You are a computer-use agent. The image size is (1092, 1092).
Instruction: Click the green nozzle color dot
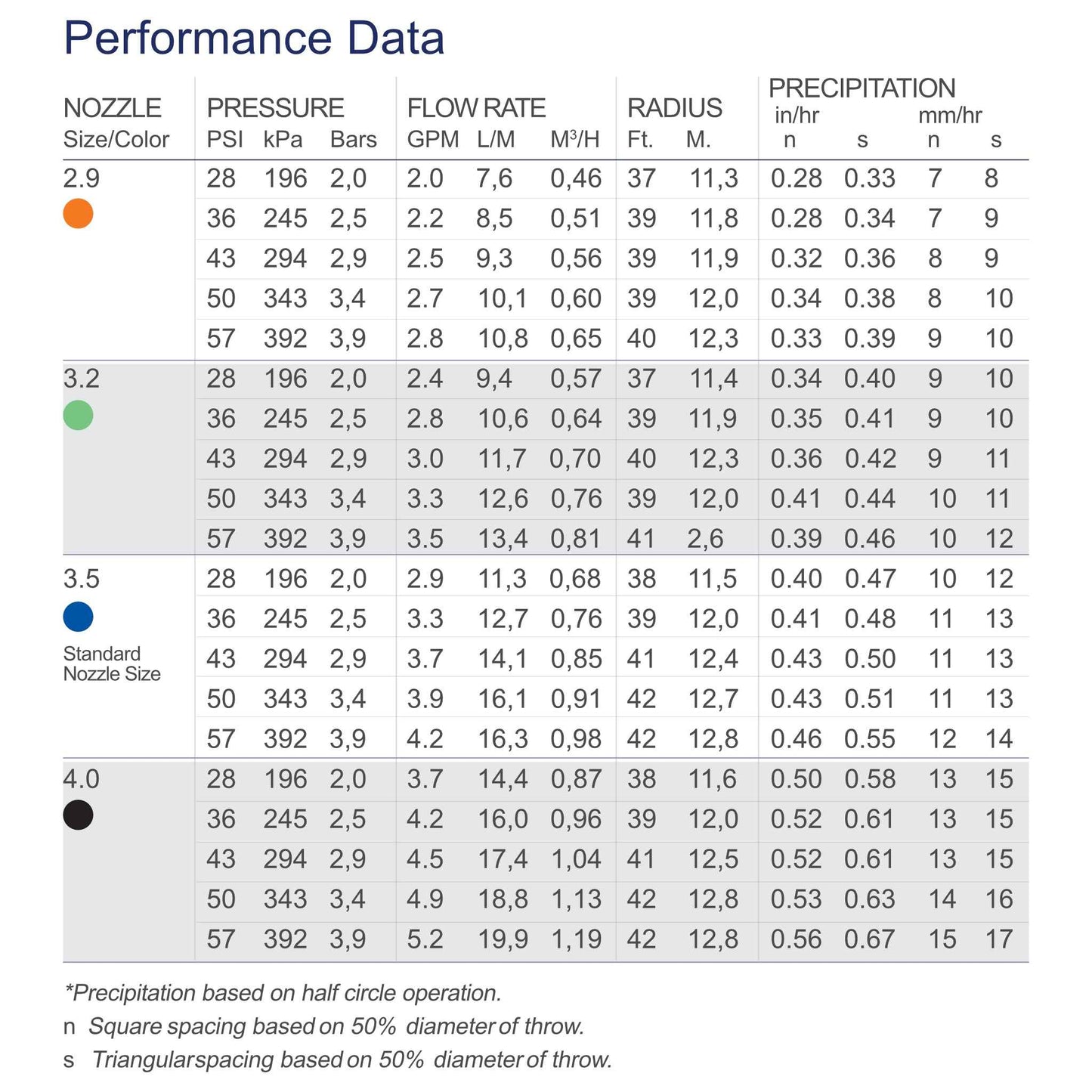(x=78, y=415)
